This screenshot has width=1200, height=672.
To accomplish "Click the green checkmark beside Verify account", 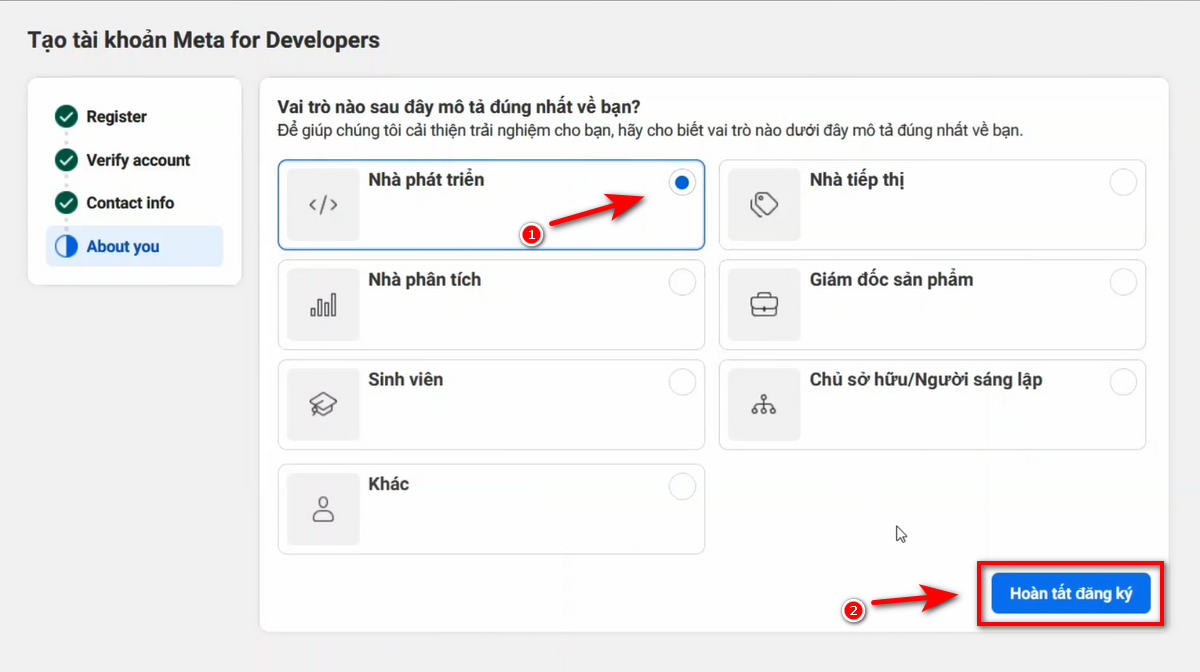I will pos(66,160).
